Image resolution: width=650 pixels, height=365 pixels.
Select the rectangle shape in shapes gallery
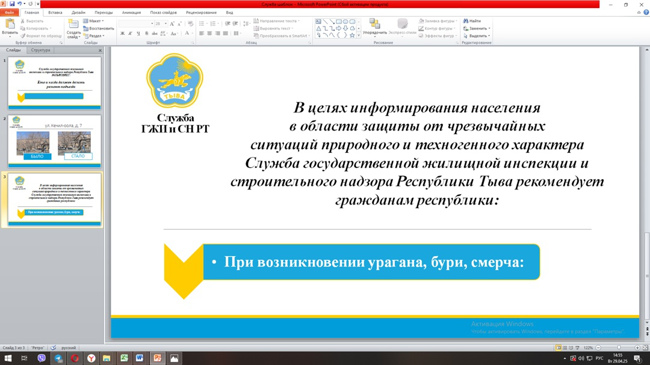pos(339,21)
